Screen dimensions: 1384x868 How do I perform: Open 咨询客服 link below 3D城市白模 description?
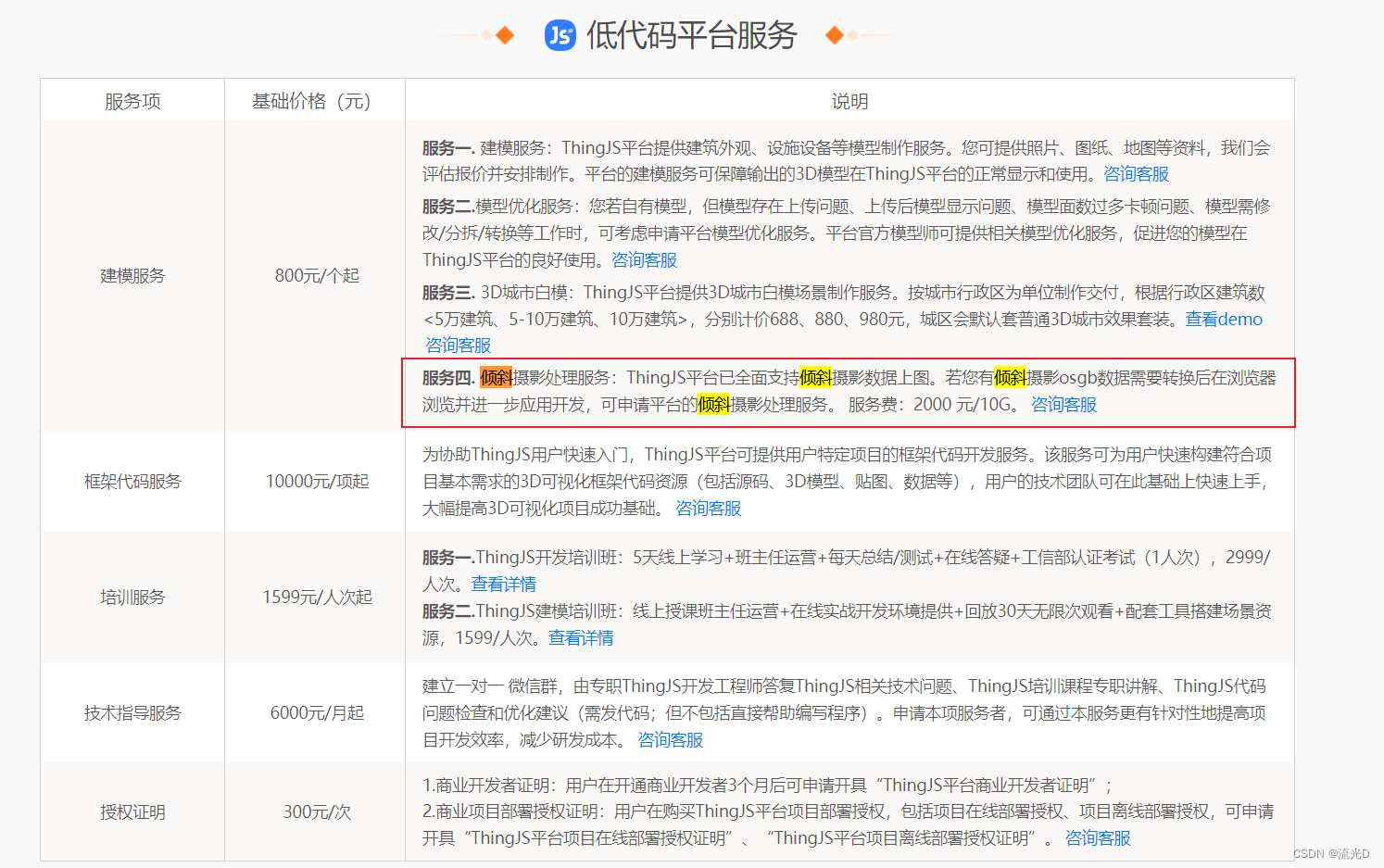click(x=458, y=346)
